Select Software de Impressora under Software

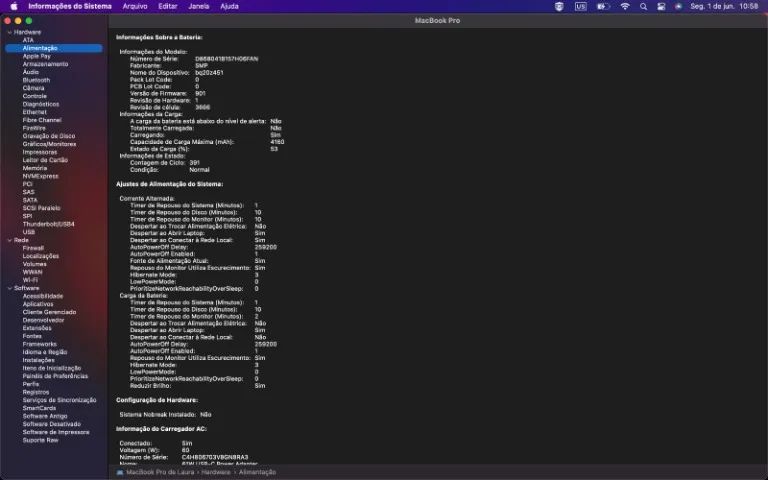(56, 432)
